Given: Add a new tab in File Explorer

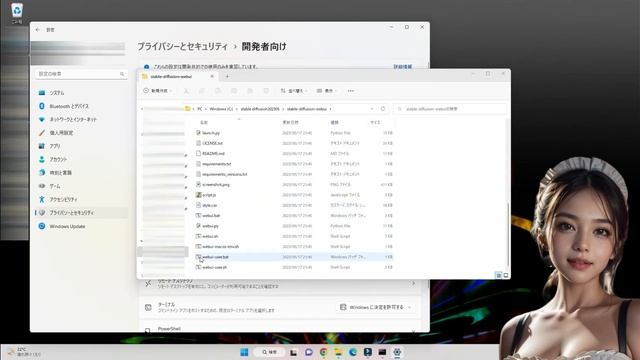Looking at the screenshot, I should coord(227,76).
